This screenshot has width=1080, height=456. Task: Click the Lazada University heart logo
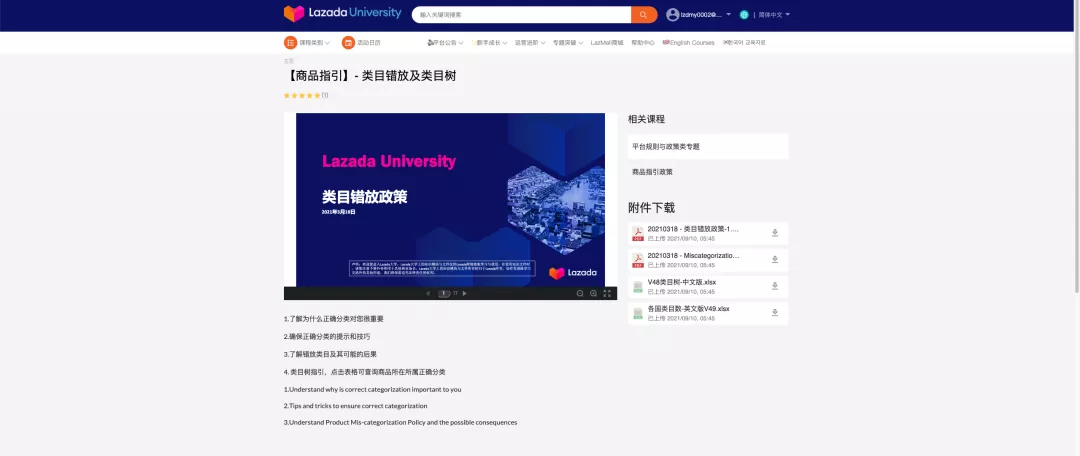point(293,14)
